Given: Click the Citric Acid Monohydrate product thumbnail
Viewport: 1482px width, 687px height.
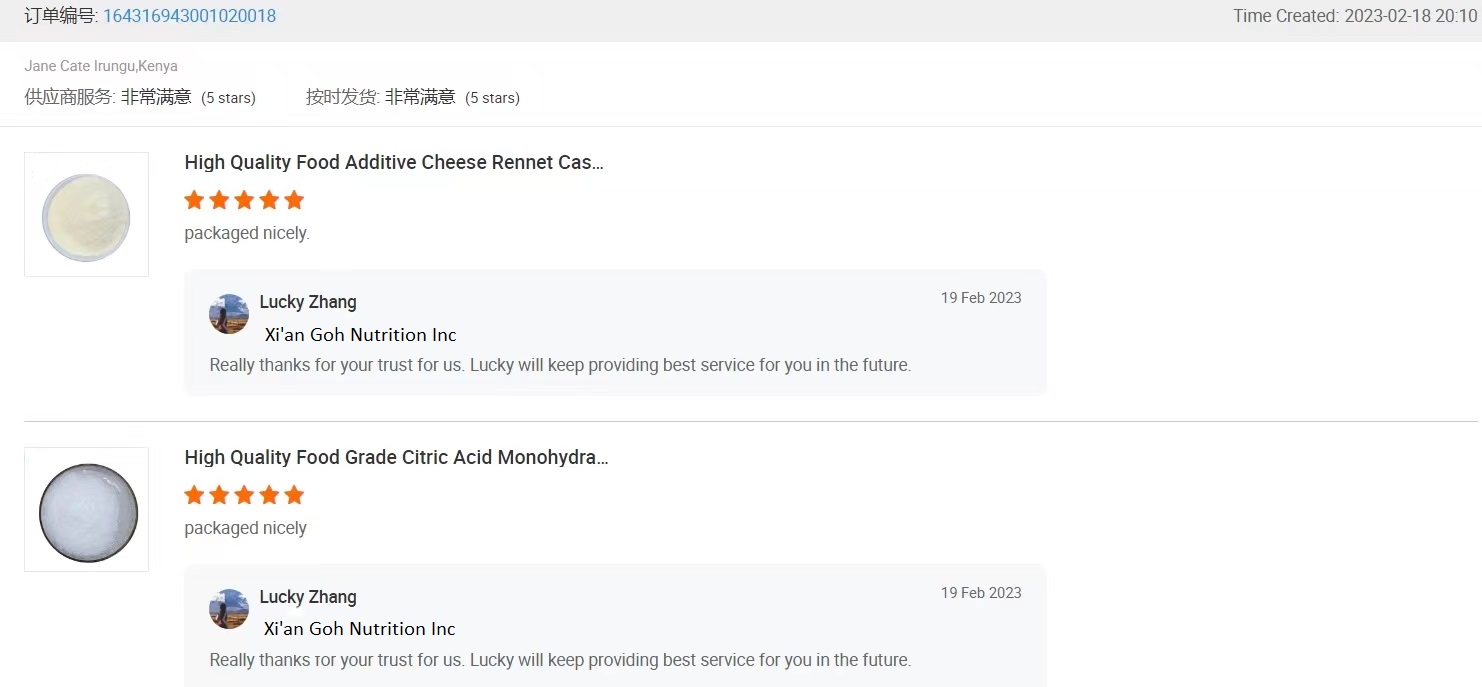Looking at the screenshot, I should (x=87, y=509).
